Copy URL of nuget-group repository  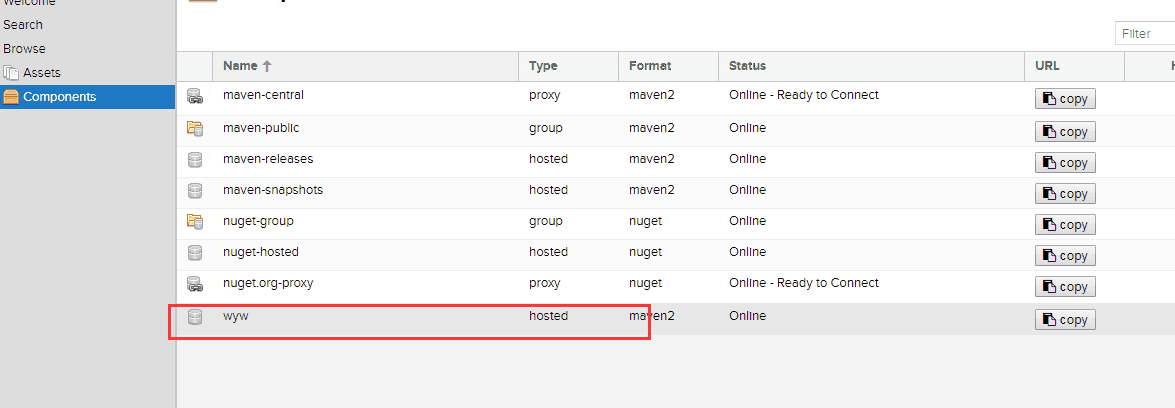point(1065,225)
